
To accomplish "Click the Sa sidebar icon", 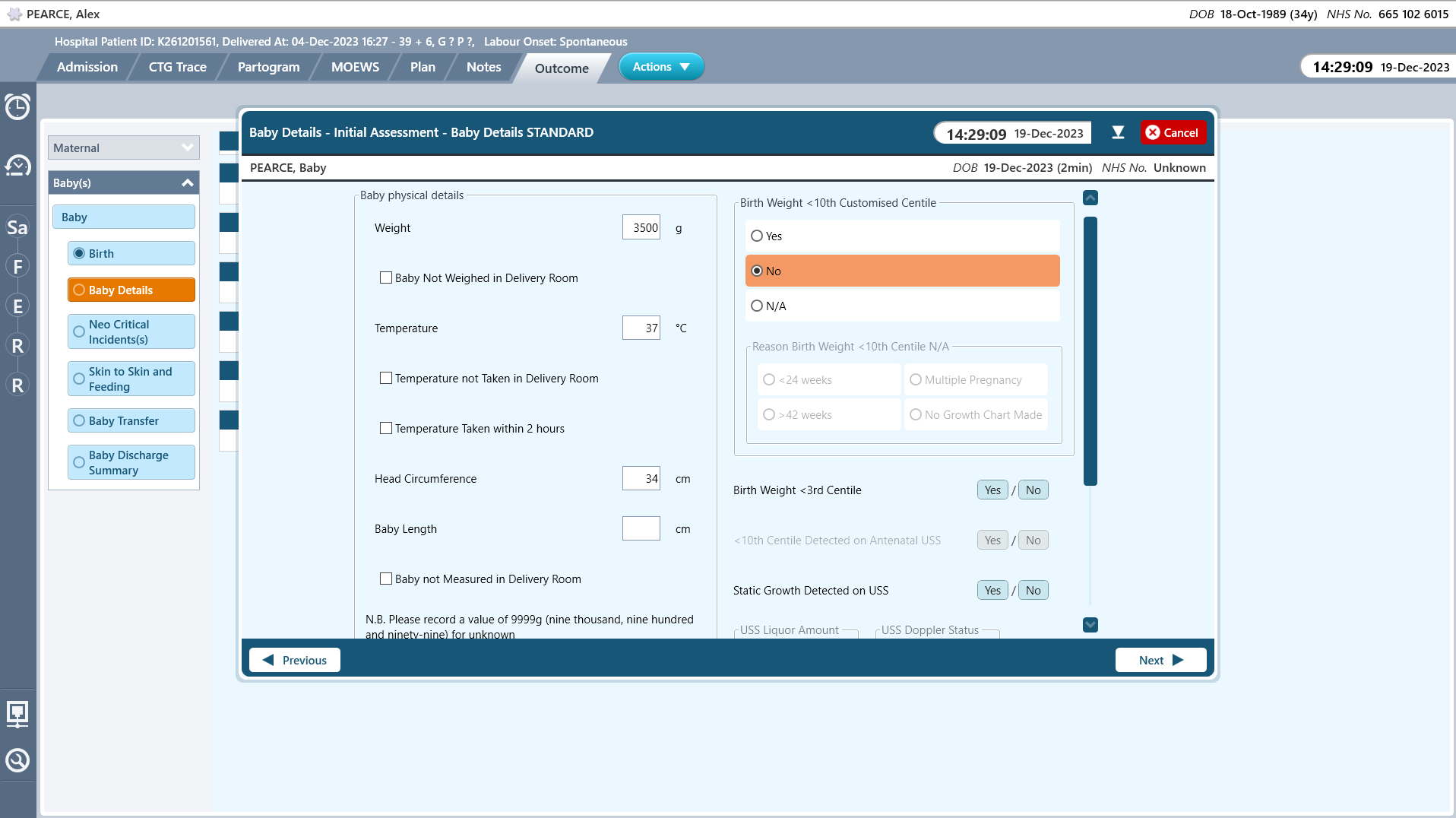I will click(x=17, y=227).
